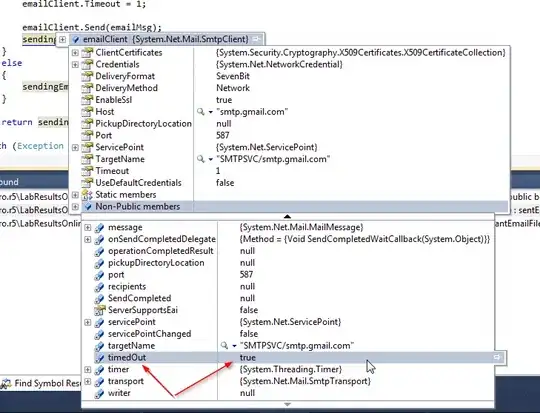The width and height of the screenshot is (540, 413).
Task: Open the dropdown arrow next to Host value
Action: click(x=210, y=112)
